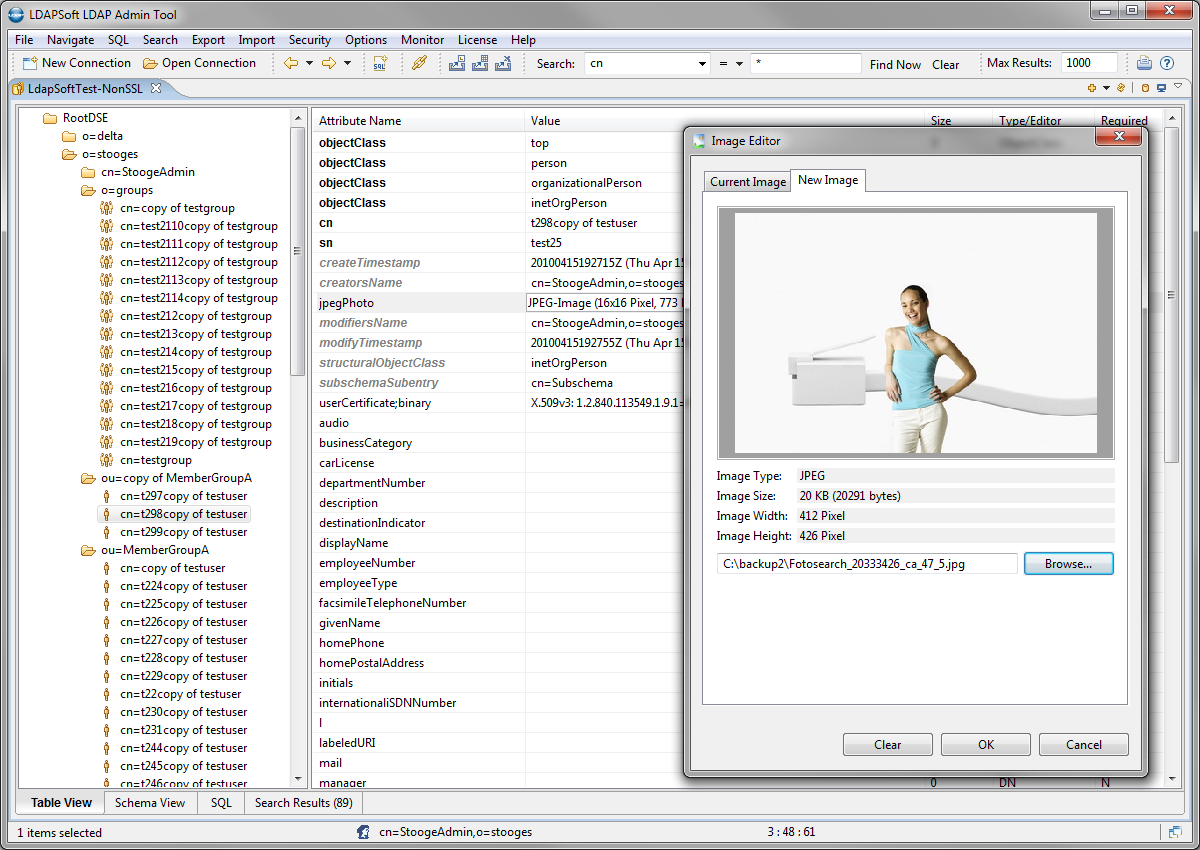Click Find Now to run search
This screenshot has height=850, width=1200.
click(x=895, y=64)
